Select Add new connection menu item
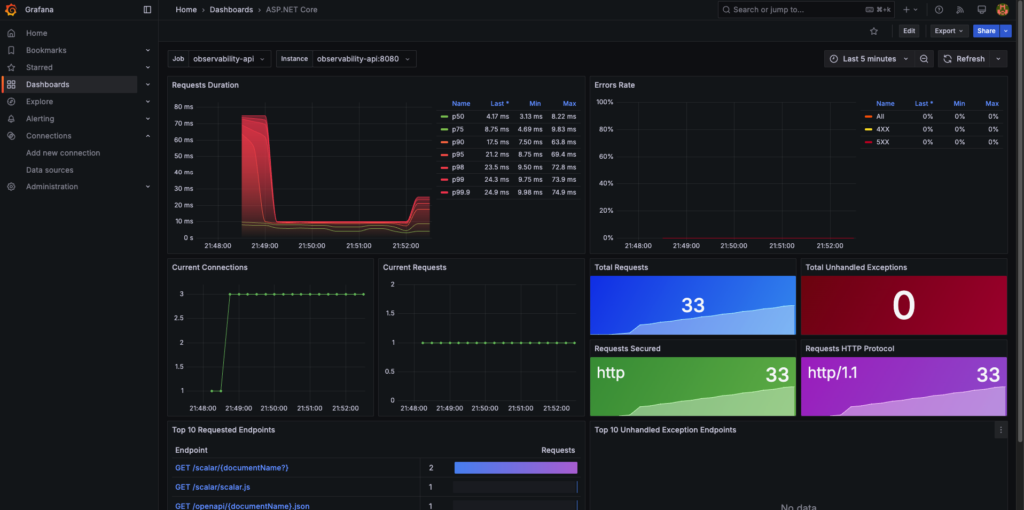1024x510 pixels. (x=63, y=153)
